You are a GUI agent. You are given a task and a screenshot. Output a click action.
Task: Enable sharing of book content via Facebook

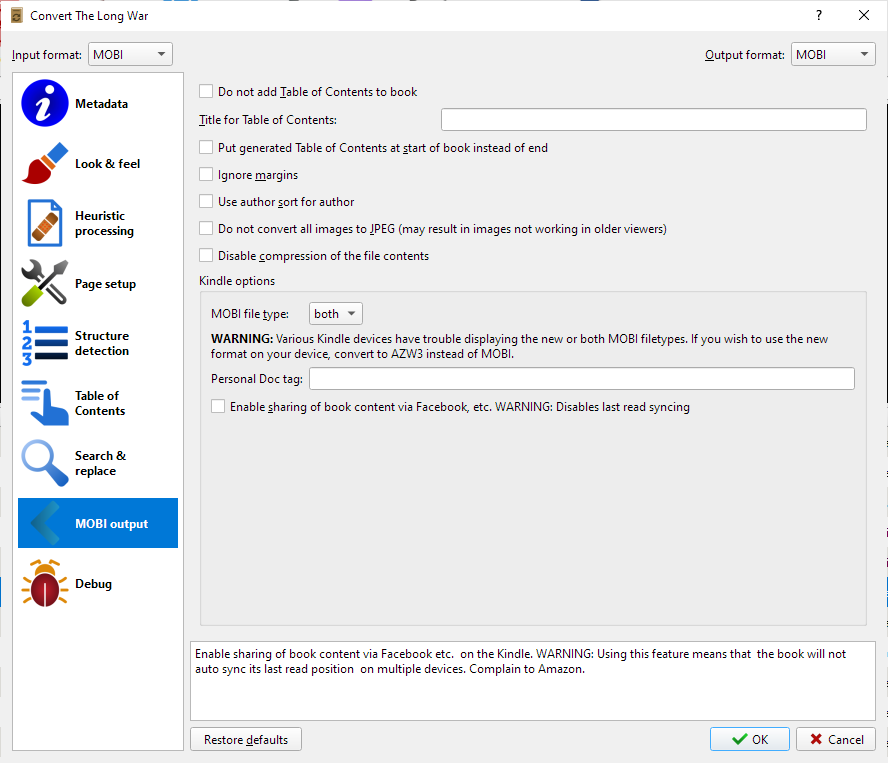point(218,406)
